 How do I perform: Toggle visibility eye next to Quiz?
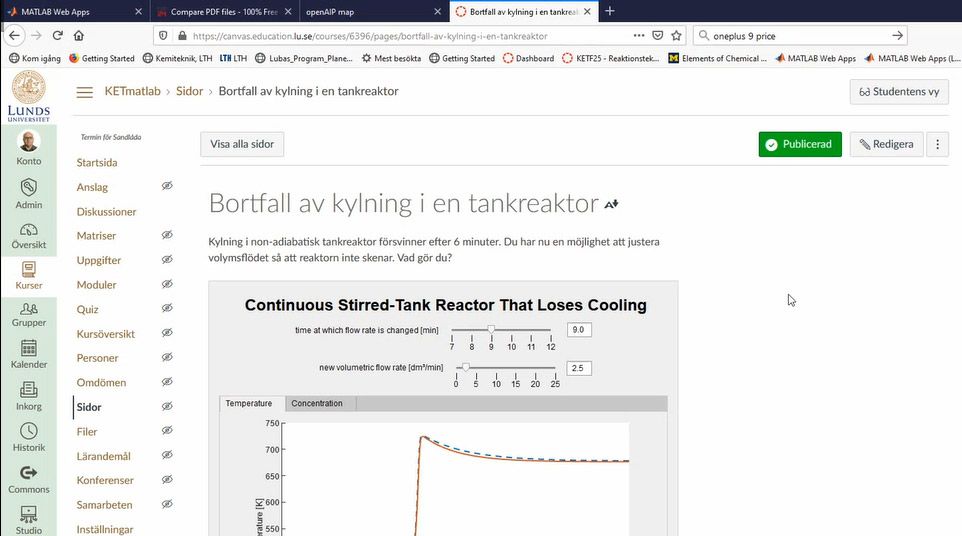168,309
